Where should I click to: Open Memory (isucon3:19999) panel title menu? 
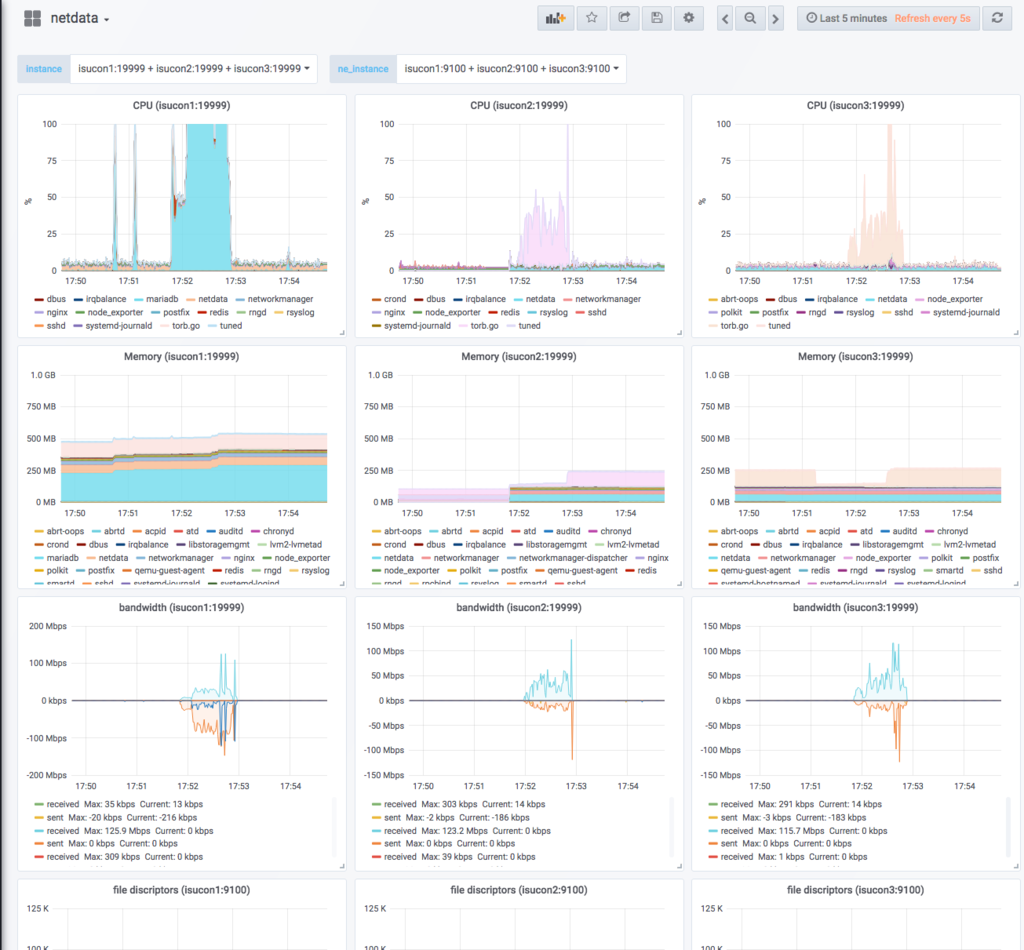856,356
